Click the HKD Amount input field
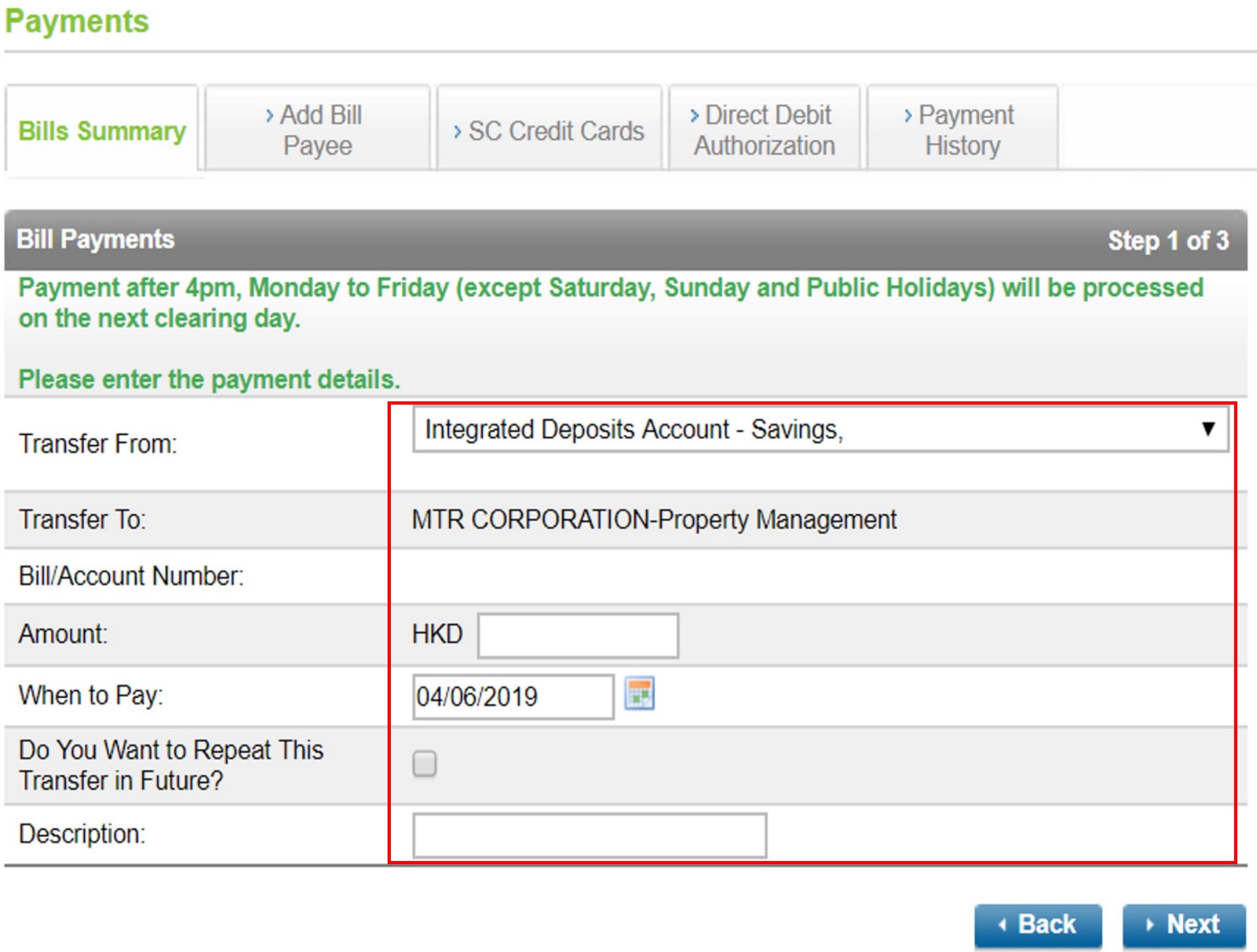Screen dimensions: 1257x952 [x=577, y=633]
